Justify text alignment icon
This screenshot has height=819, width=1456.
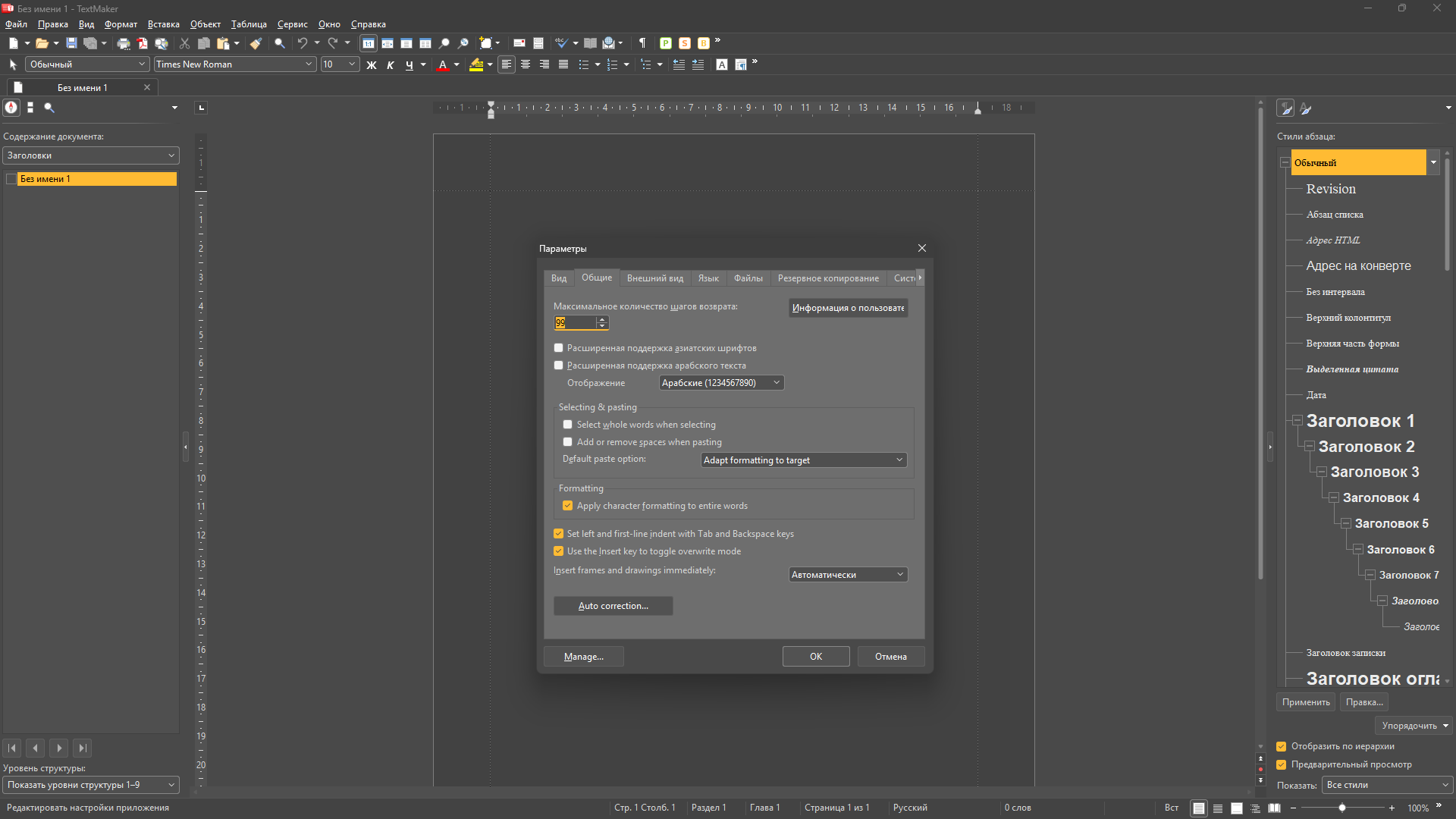pos(563,64)
